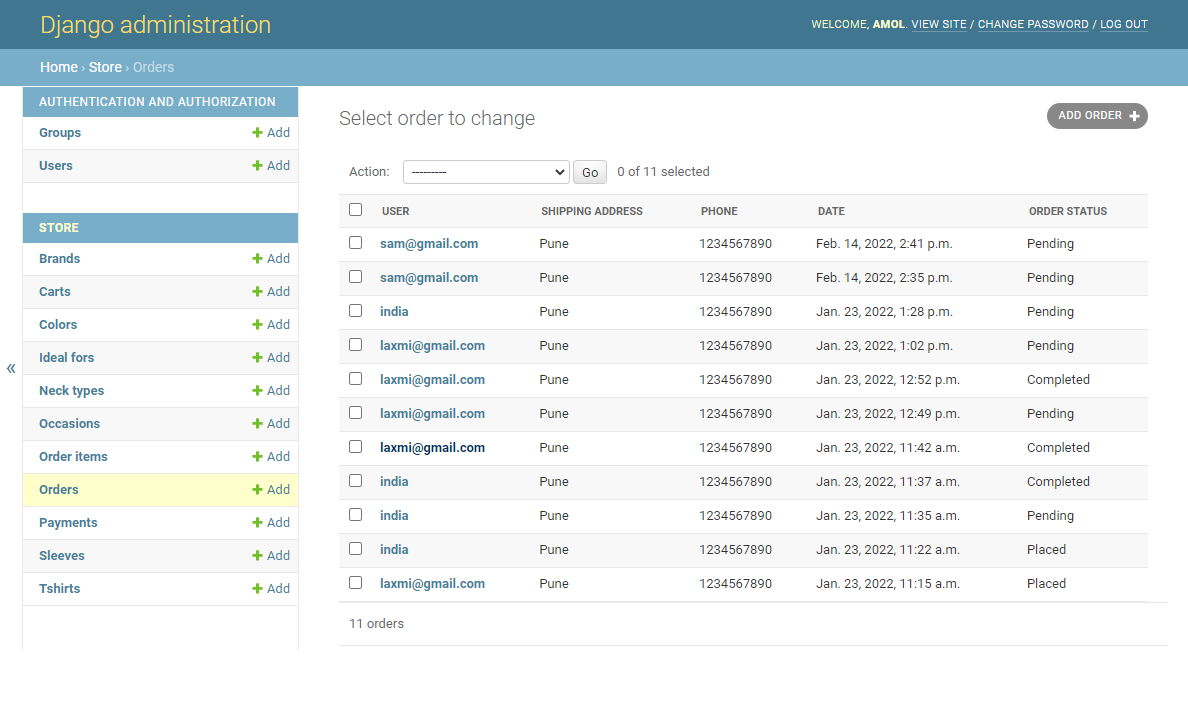Open india order from 11:22 a.m.
This screenshot has height=716, width=1188.
tap(394, 550)
